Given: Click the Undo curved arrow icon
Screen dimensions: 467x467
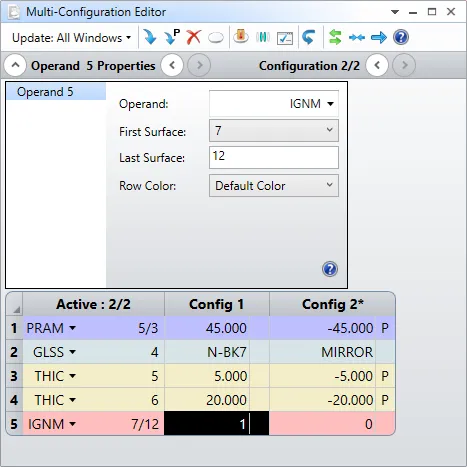Looking at the screenshot, I should pos(309,37).
